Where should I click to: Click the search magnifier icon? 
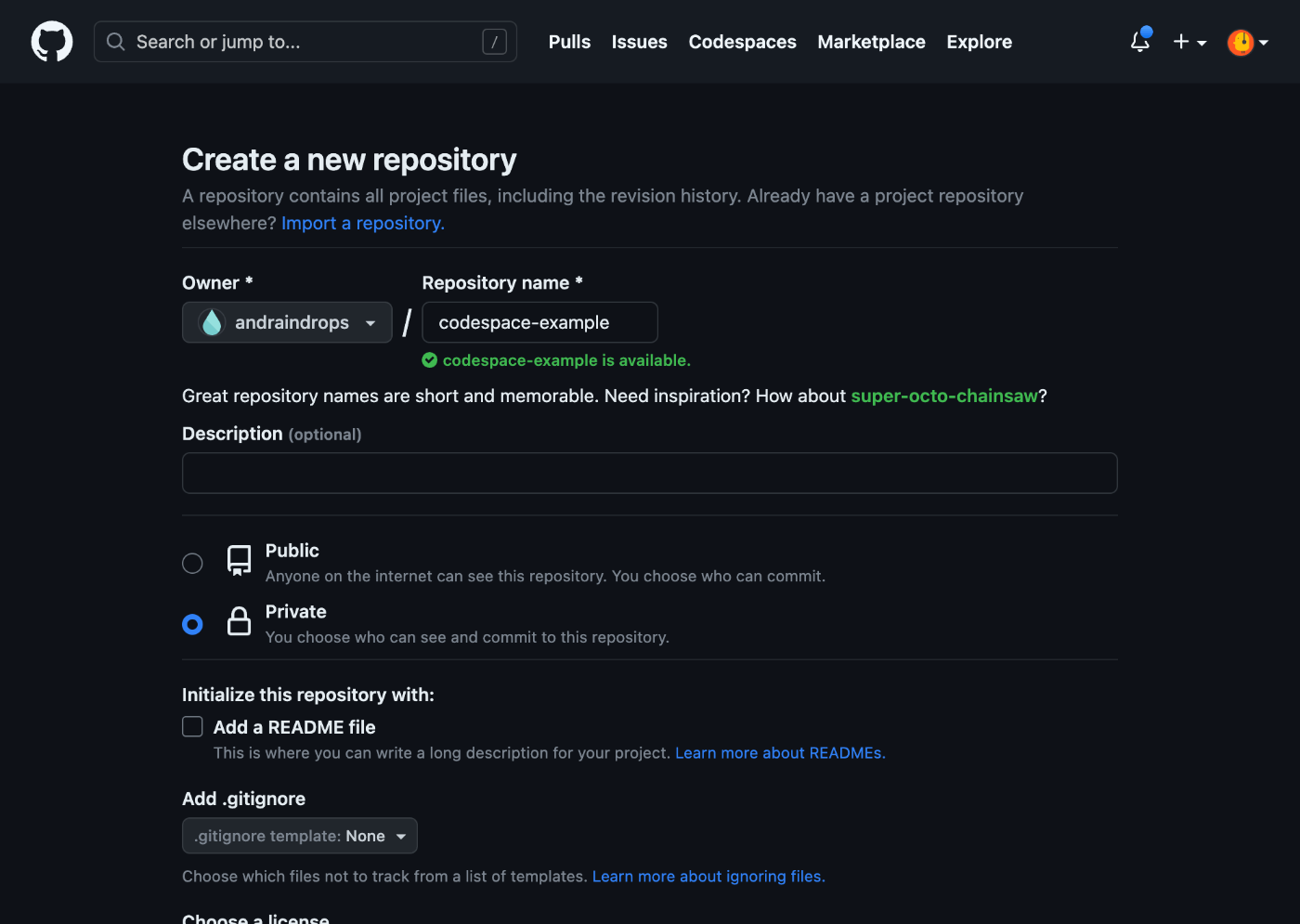point(116,42)
